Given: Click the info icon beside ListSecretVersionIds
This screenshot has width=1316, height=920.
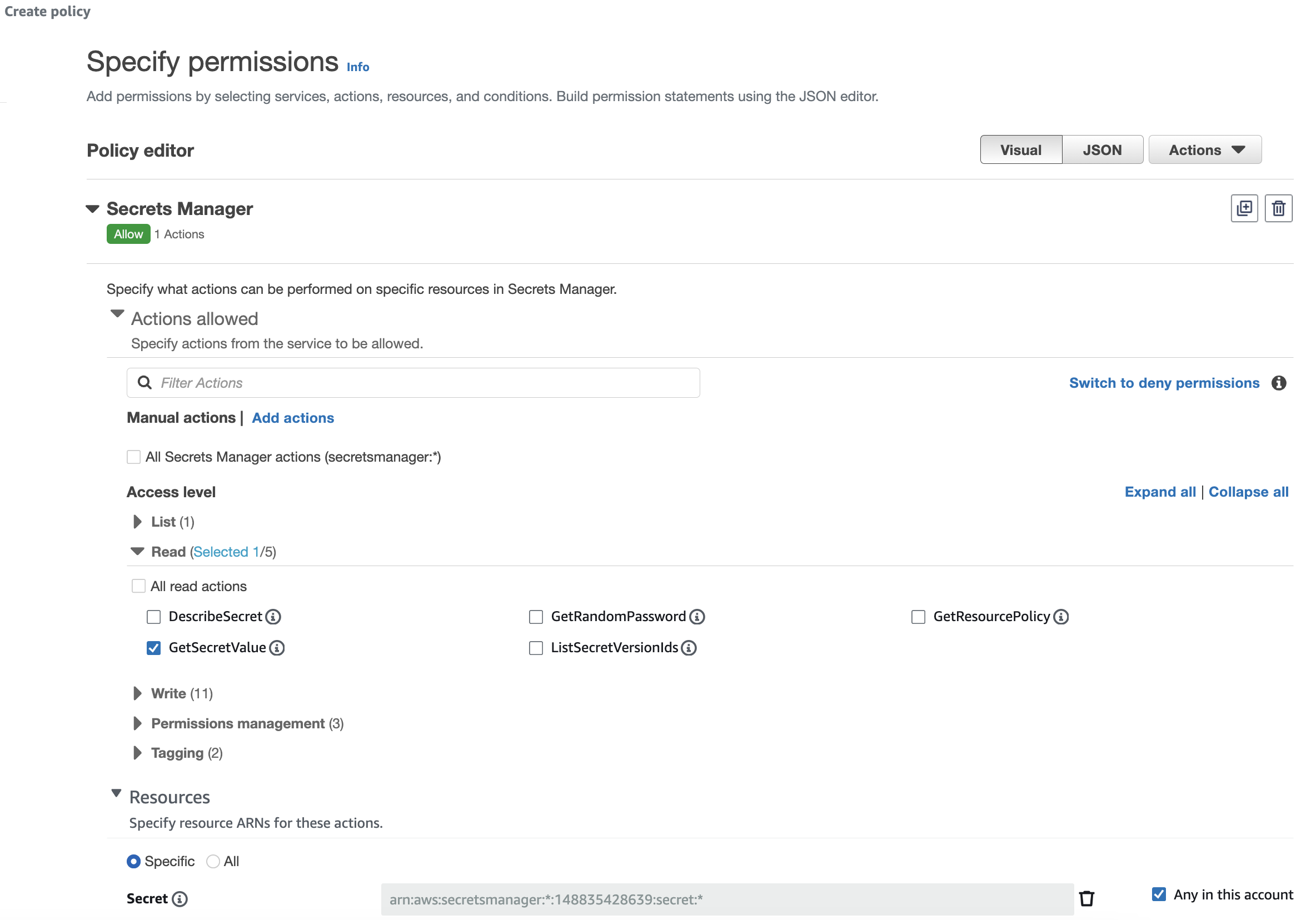Looking at the screenshot, I should coord(689,647).
